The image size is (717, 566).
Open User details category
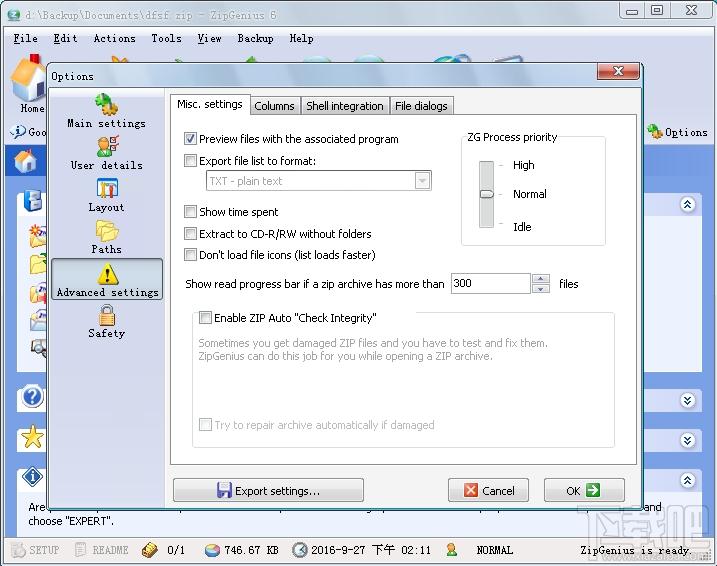coord(107,153)
